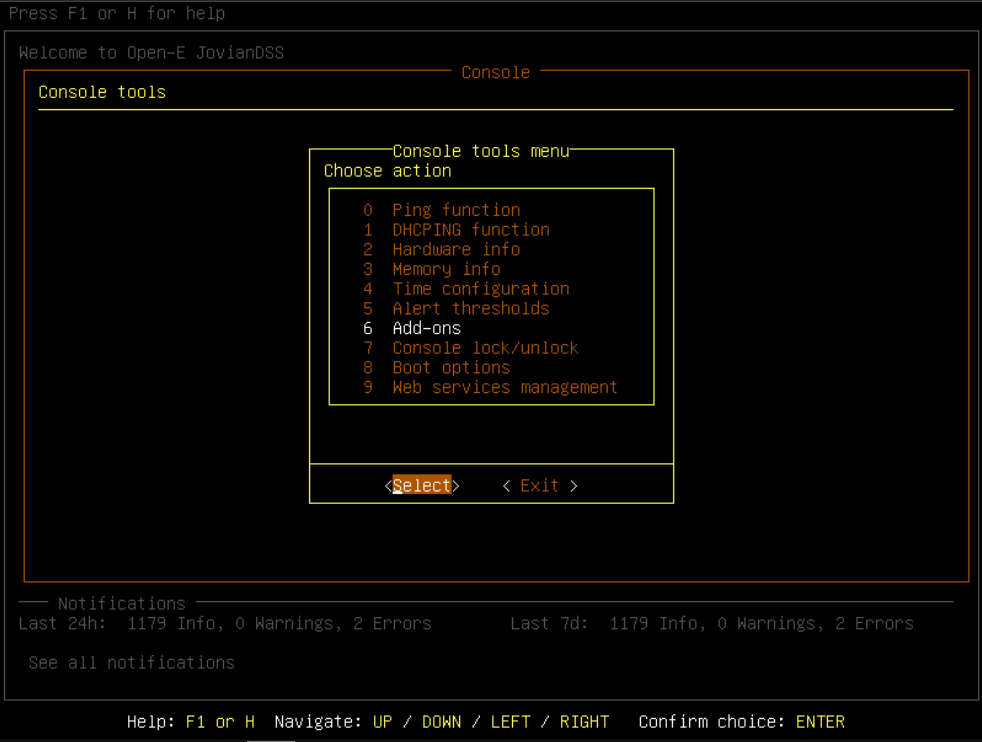The width and height of the screenshot is (982, 742).
Task: Click the top 'Press F1 or H for help' text
Action: (x=117, y=14)
